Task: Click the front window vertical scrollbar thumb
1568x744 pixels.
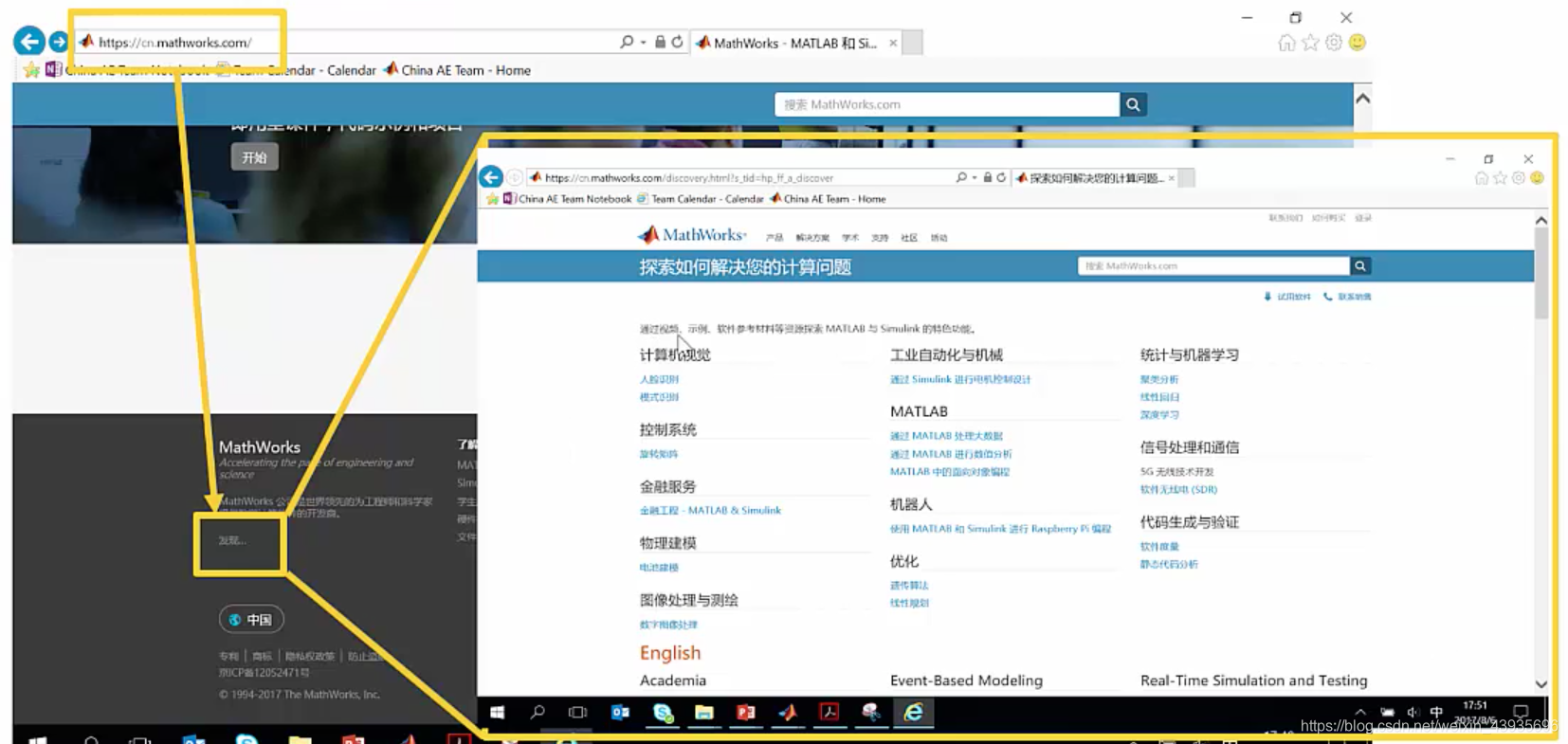Action: coord(1541,274)
